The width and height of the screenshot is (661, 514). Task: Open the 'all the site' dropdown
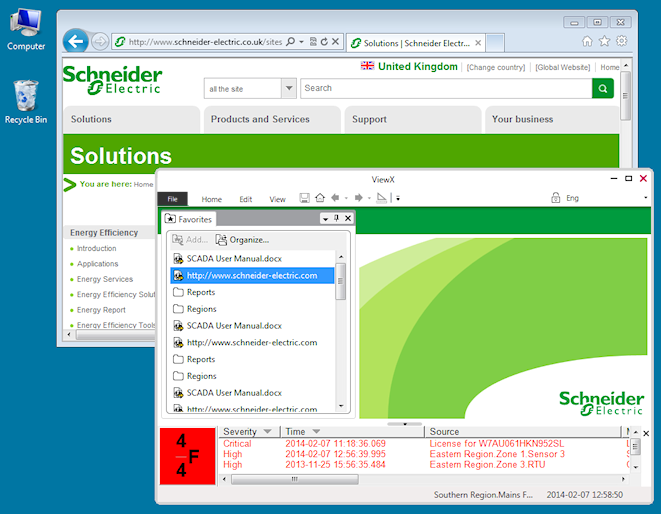click(288, 88)
